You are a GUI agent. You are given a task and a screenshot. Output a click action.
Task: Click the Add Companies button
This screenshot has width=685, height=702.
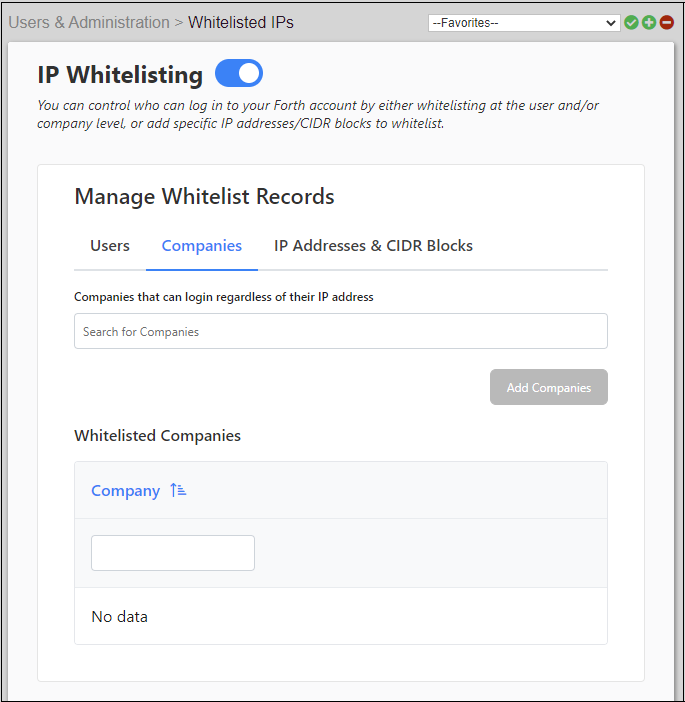pos(548,387)
